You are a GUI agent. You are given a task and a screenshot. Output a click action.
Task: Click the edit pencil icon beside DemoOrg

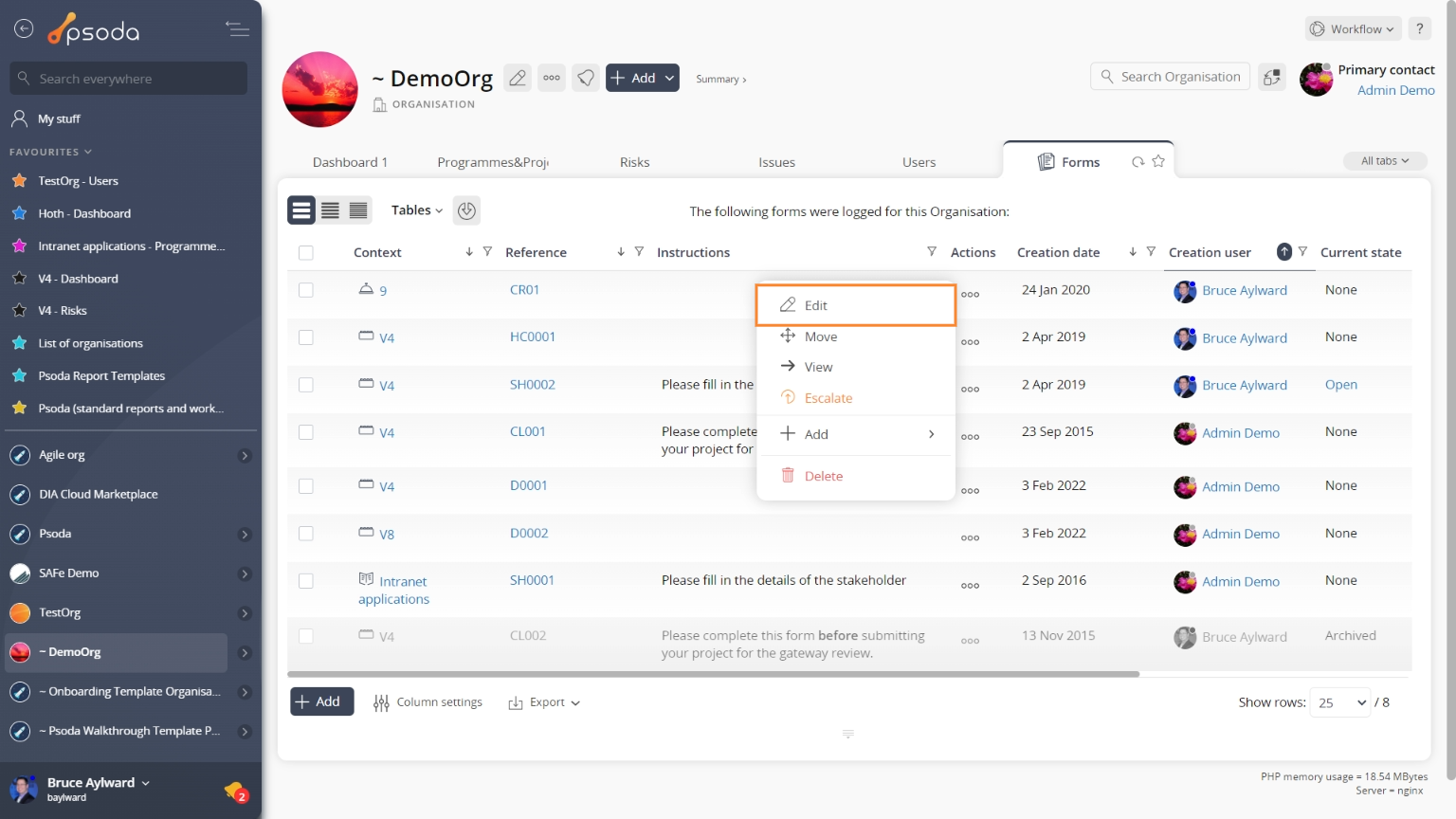[518, 78]
